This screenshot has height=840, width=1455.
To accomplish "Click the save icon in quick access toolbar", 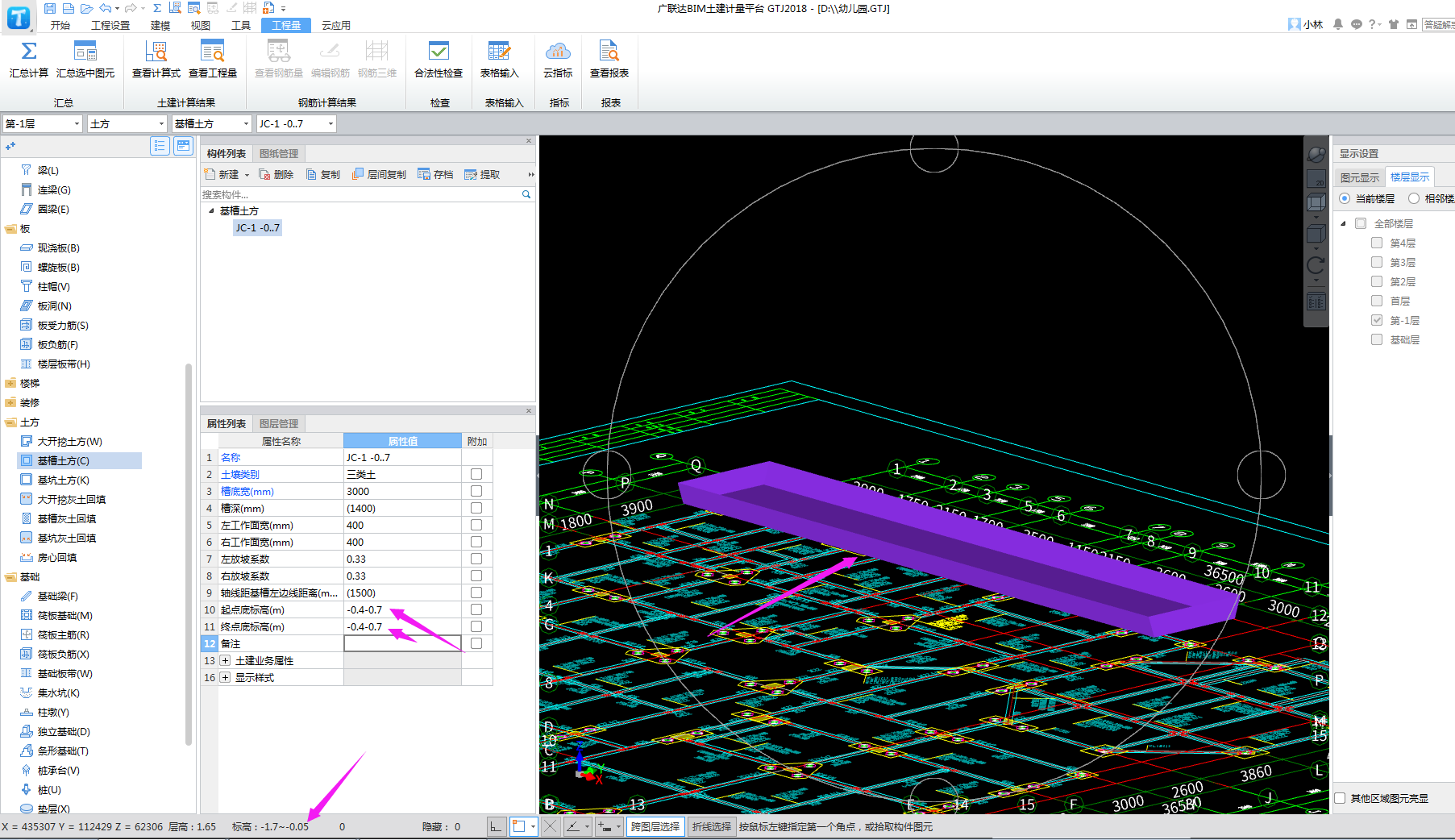I will pyautogui.click(x=50, y=8).
